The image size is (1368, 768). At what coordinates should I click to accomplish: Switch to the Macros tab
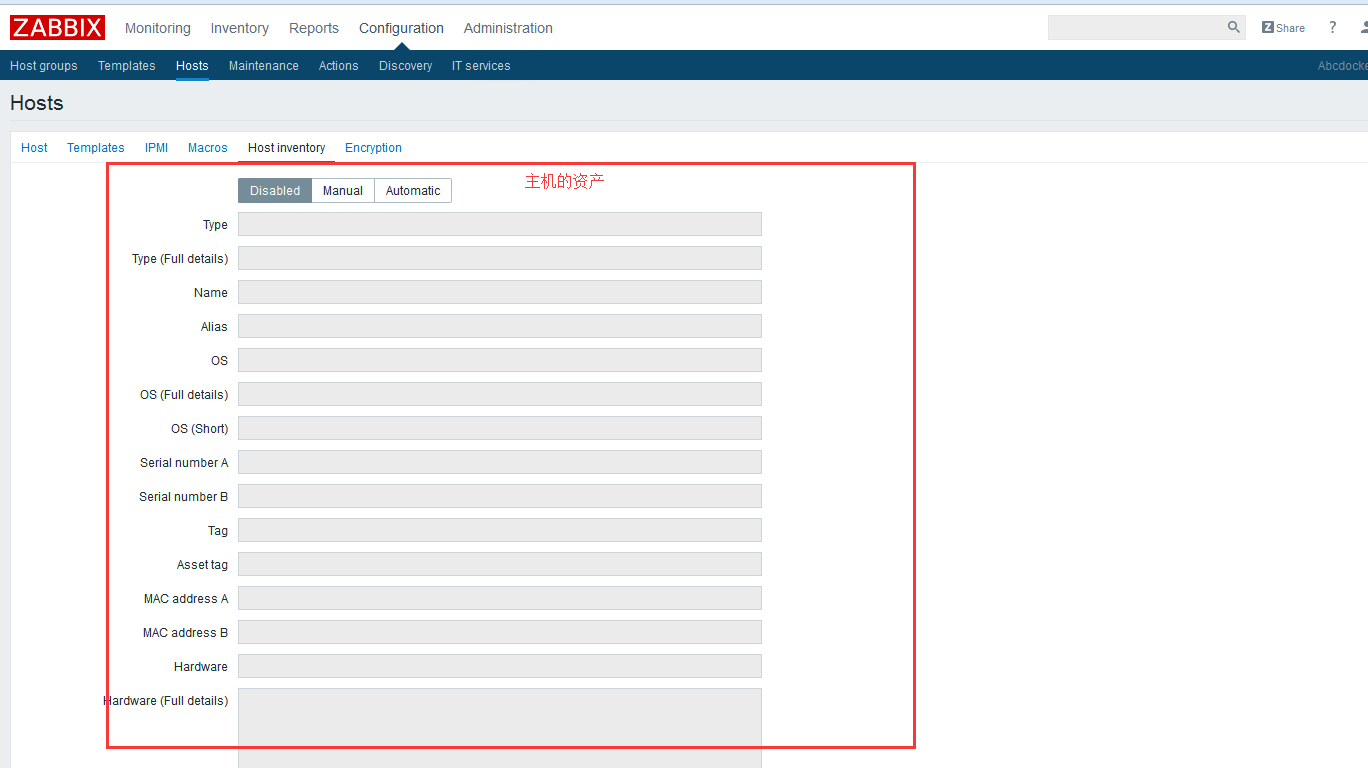coord(208,148)
